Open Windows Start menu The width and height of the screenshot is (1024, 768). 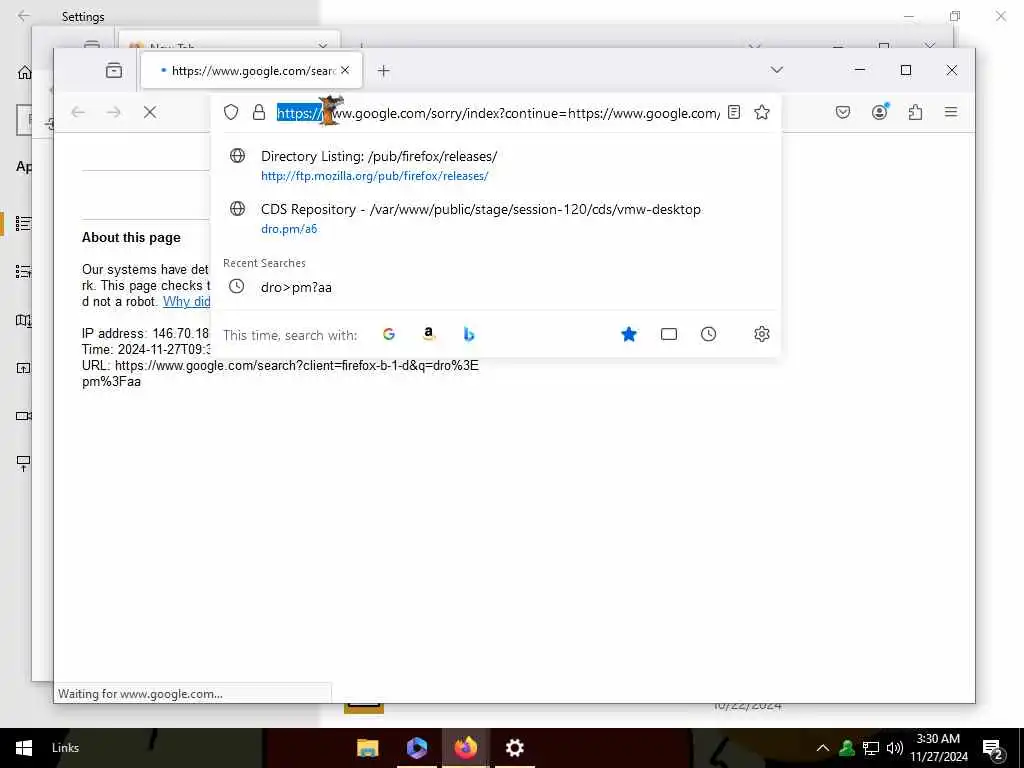click(24, 748)
